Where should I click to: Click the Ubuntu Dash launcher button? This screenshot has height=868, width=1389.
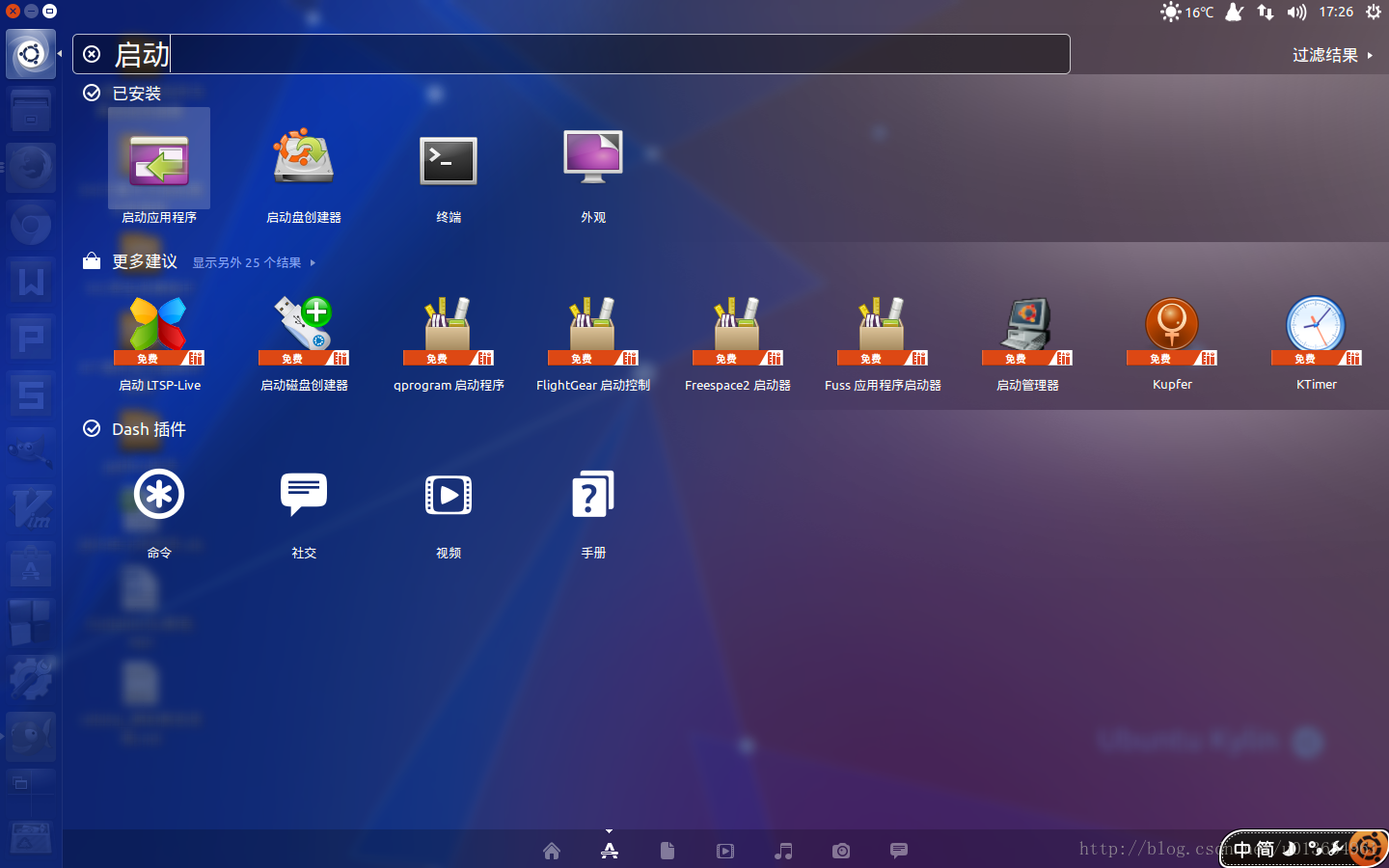[x=31, y=53]
